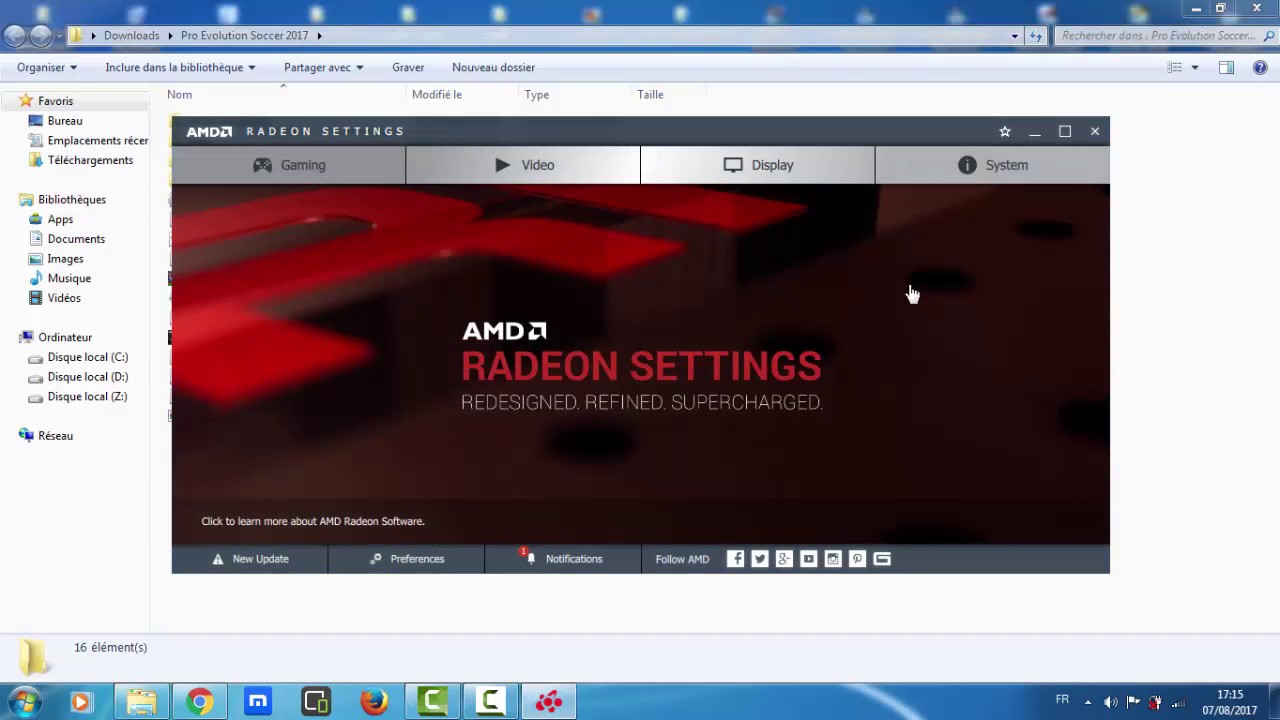This screenshot has height=720, width=1280.
Task: Sort files by Taille column
Action: click(650, 94)
